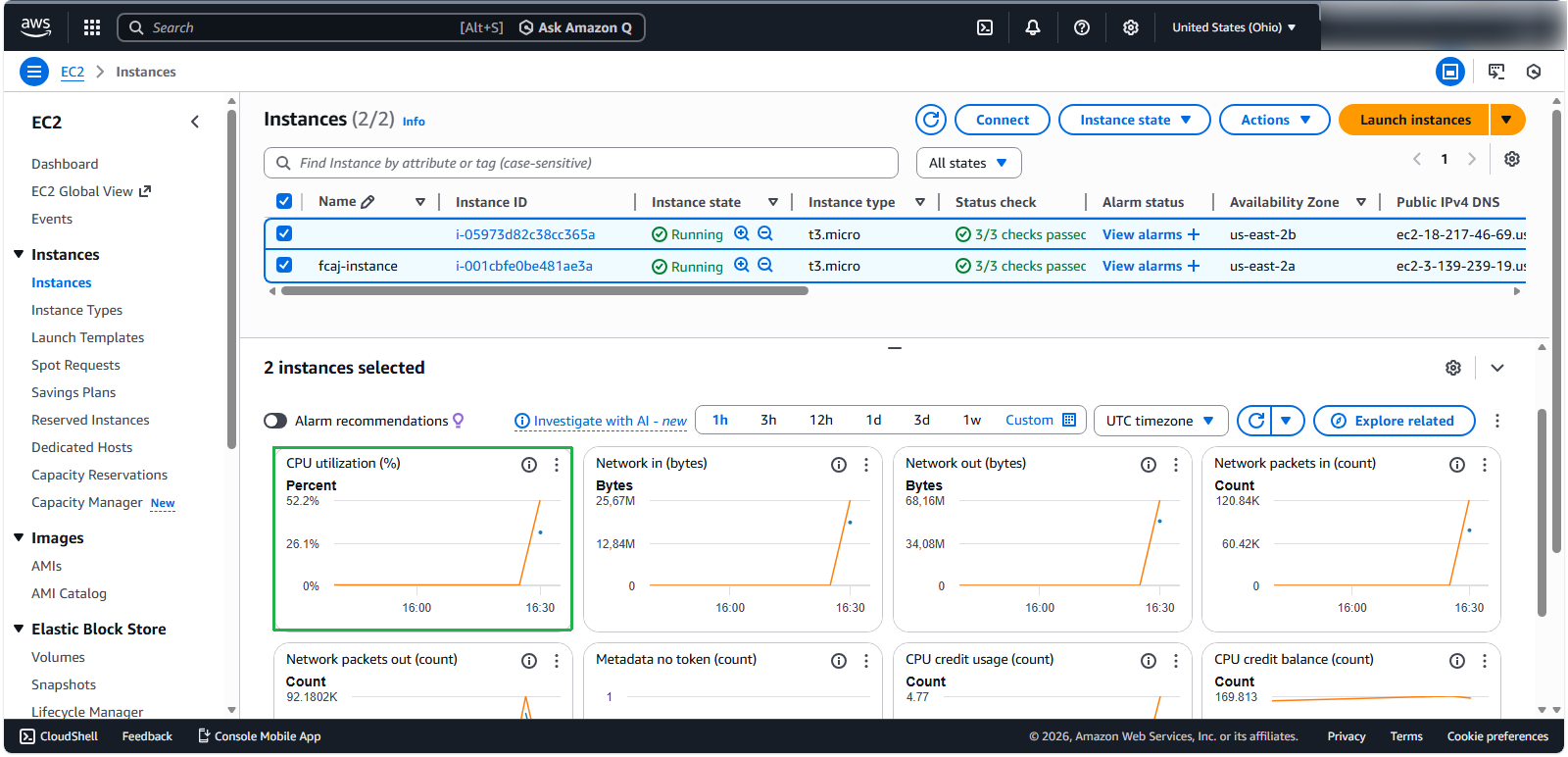1568x757 pixels.
Task: Show info for CPU utilization chart
Action: pos(529,465)
